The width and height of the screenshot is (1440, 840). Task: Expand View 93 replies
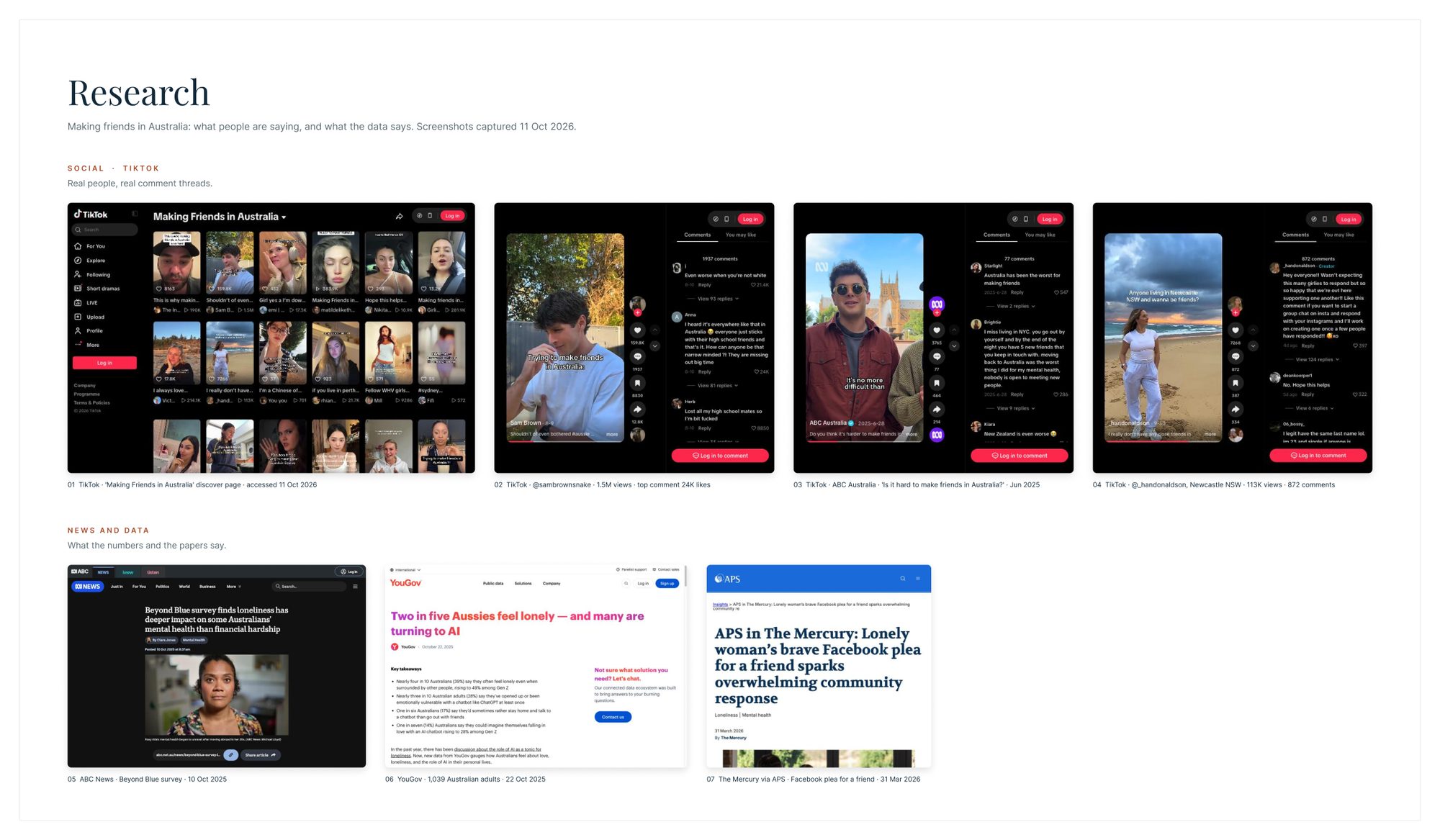coord(714,299)
